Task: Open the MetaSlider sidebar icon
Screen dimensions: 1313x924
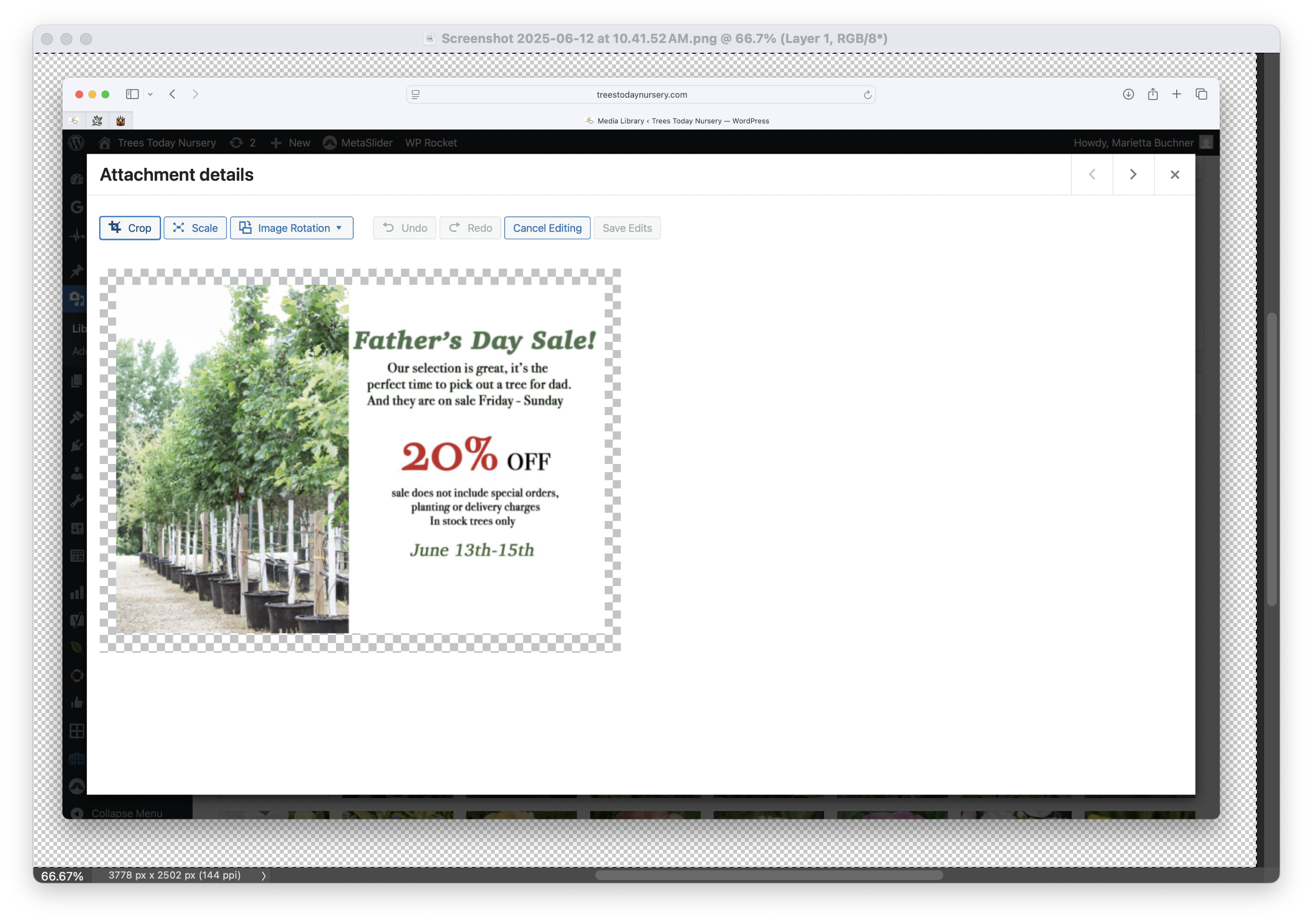Action: [x=77, y=787]
